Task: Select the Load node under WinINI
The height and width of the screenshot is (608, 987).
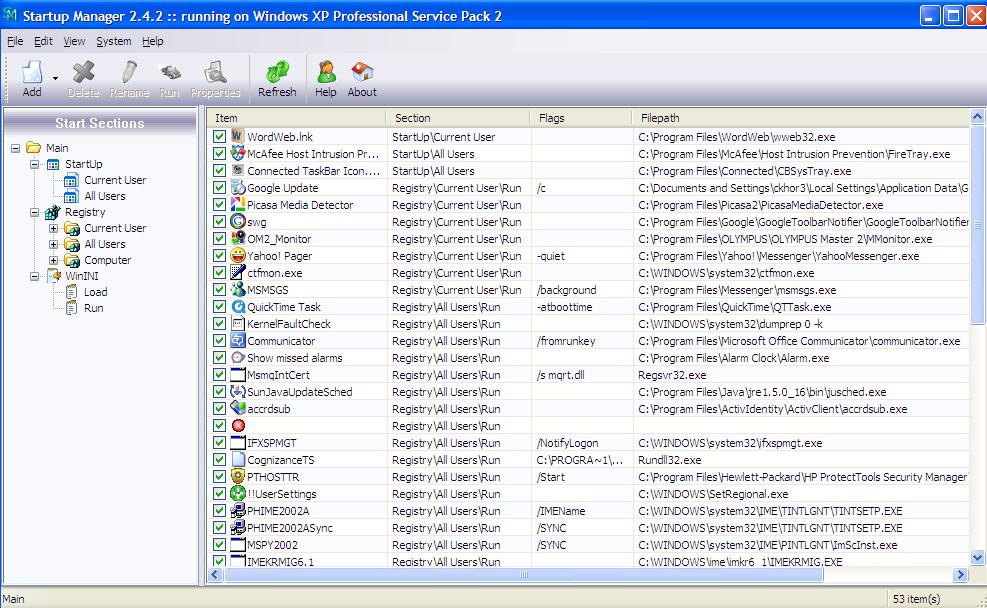Action: click(97, 291)
